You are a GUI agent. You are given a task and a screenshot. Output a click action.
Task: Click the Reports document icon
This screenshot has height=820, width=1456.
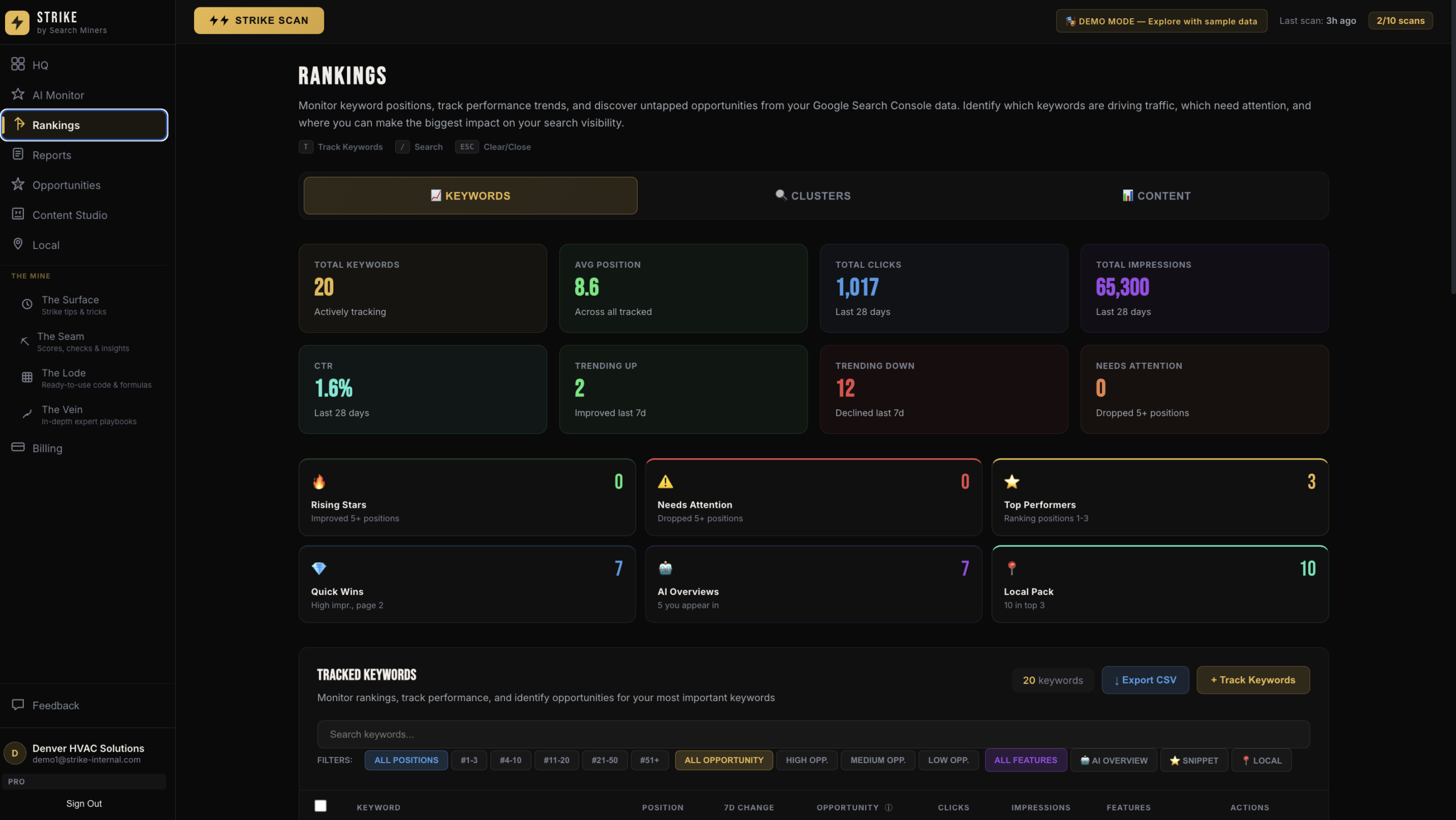click(18, 154)
